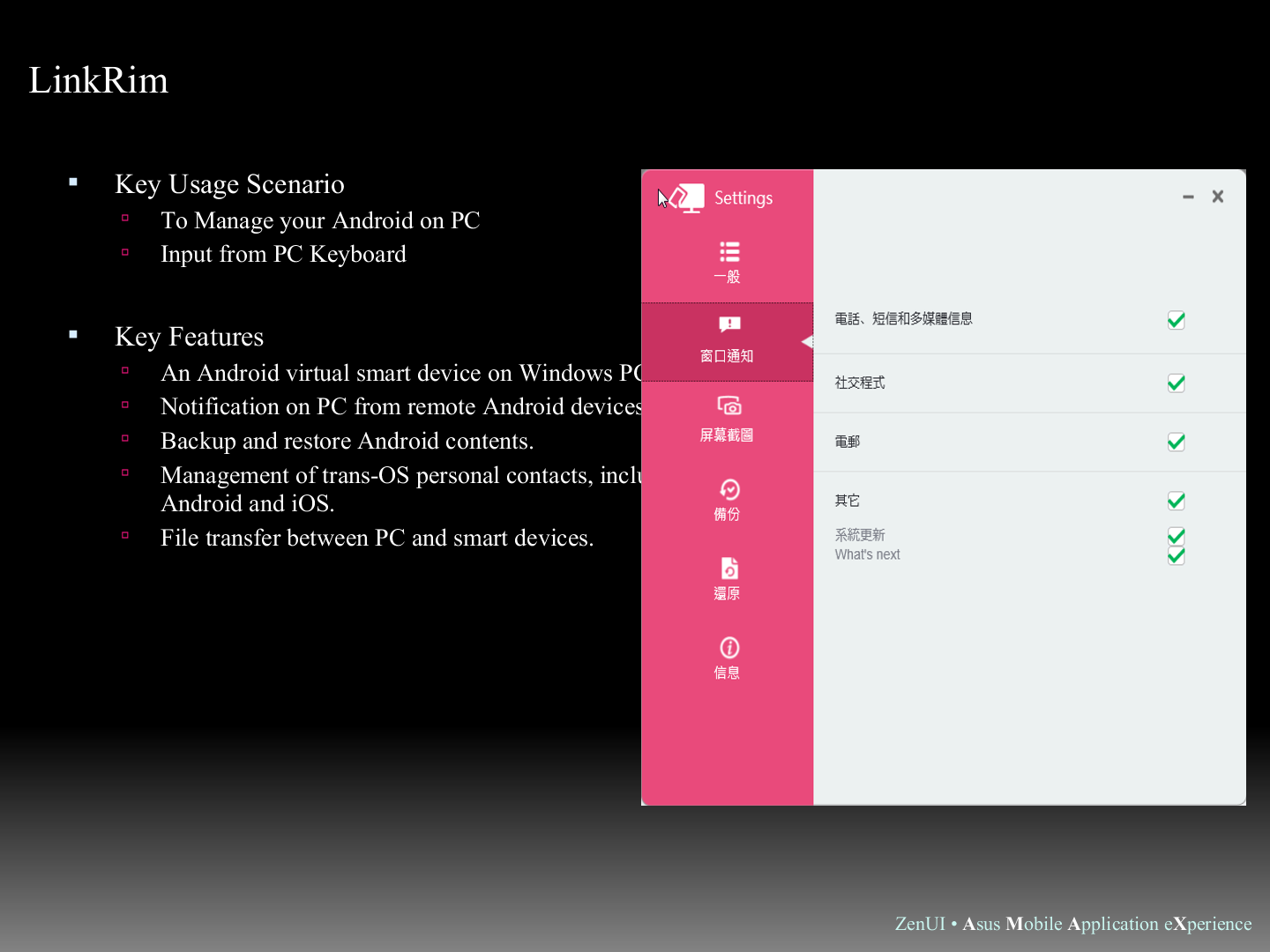1270x952 pixels.
Task: Click the 社交程式 row label
Action: (x=860, y=383)
